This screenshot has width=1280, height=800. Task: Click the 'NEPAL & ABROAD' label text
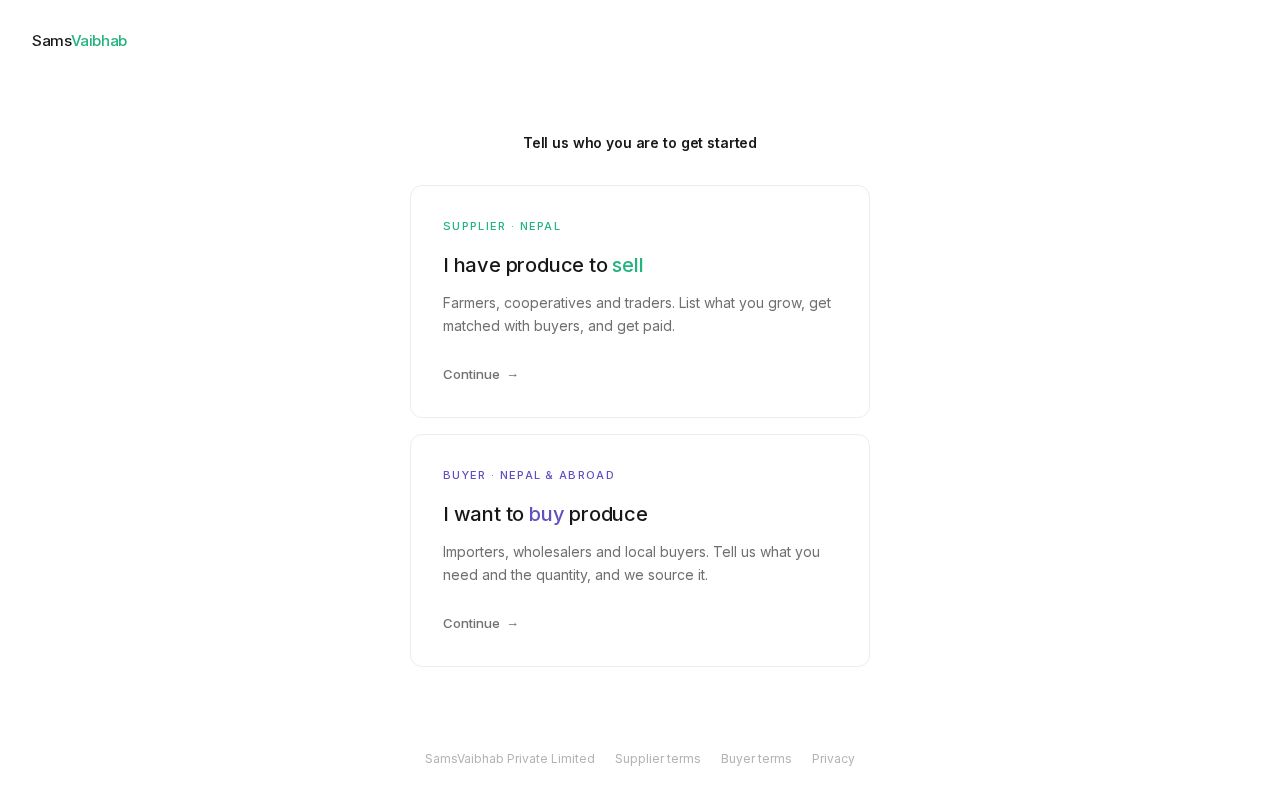point(557,475)
